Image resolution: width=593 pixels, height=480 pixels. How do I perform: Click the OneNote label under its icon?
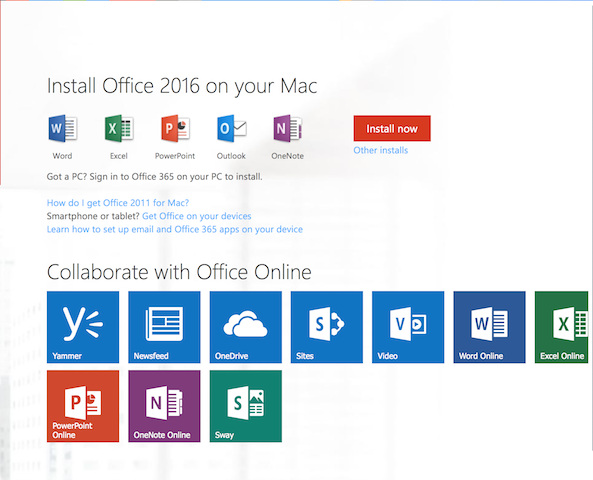coord(287,156)
